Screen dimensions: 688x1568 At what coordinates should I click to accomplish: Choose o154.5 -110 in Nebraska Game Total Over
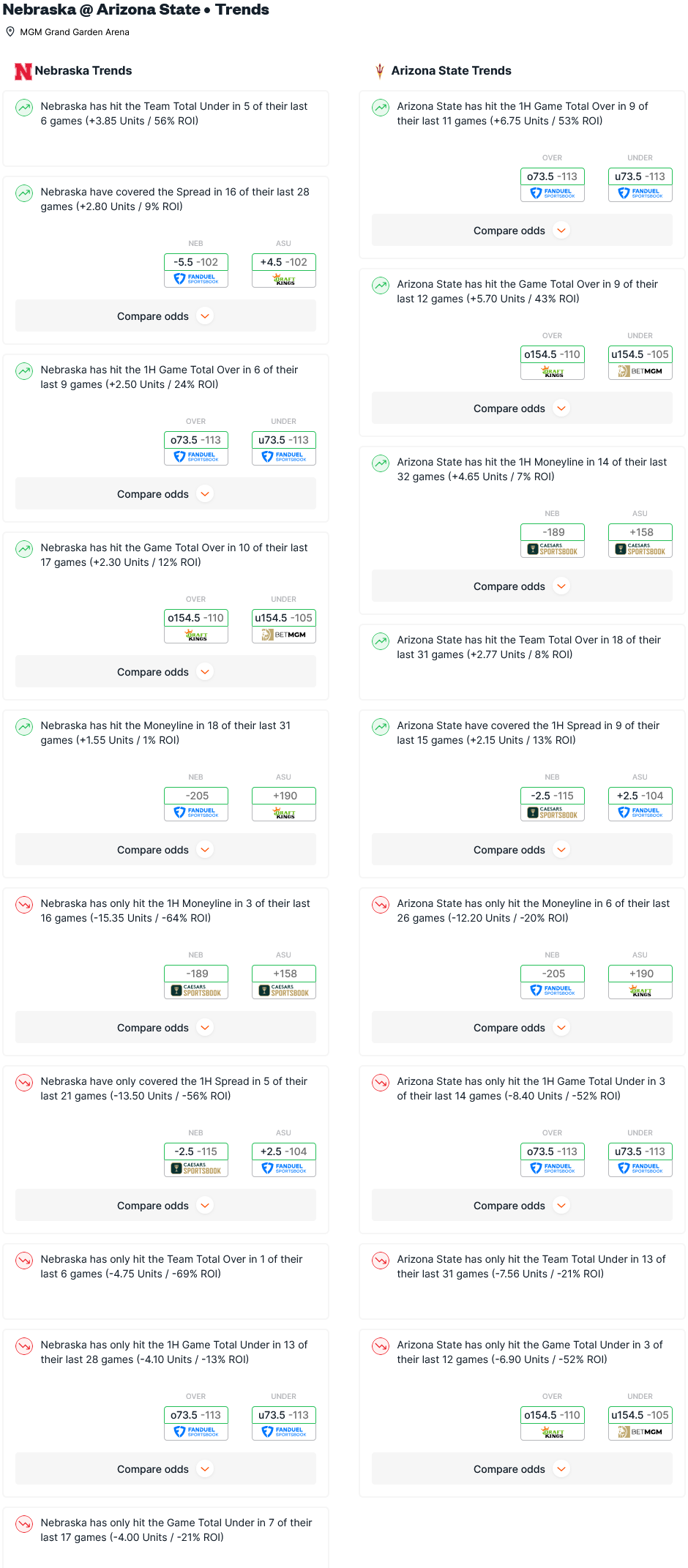point(196,618)
